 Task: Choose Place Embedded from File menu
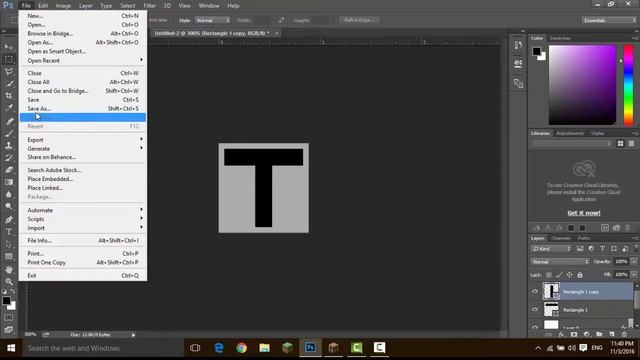[x=83, y=179]
